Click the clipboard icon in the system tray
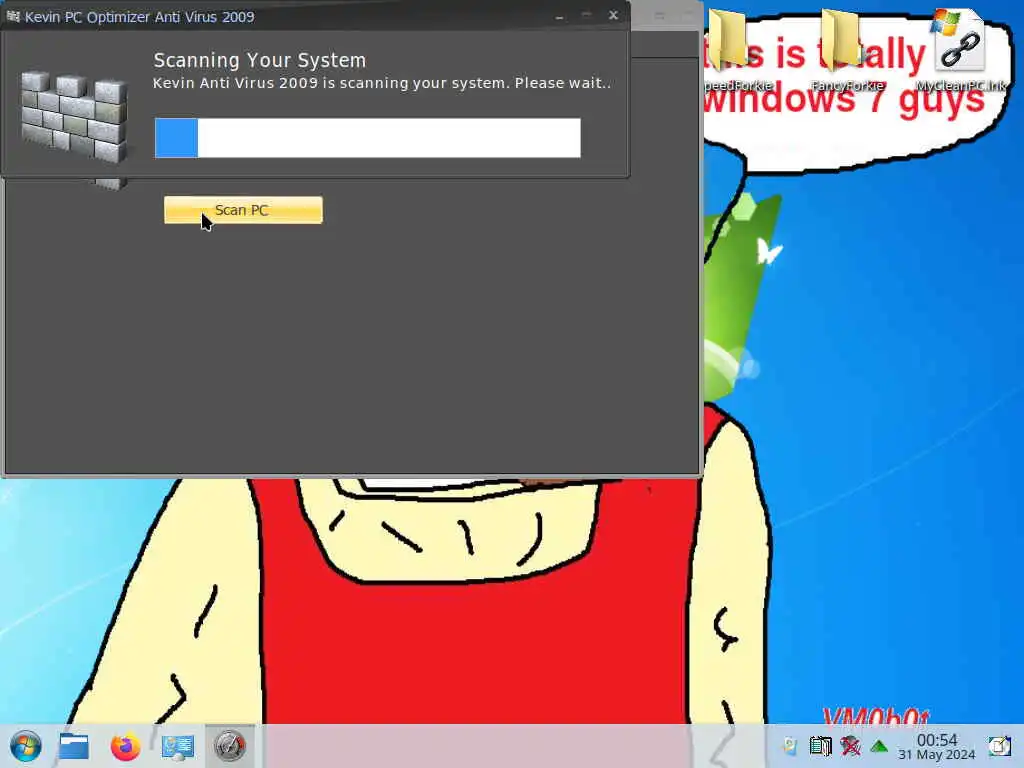Image resolution: width=1024 pixels, height=768 pixels. pyautogui.click(x=820, y=746)
